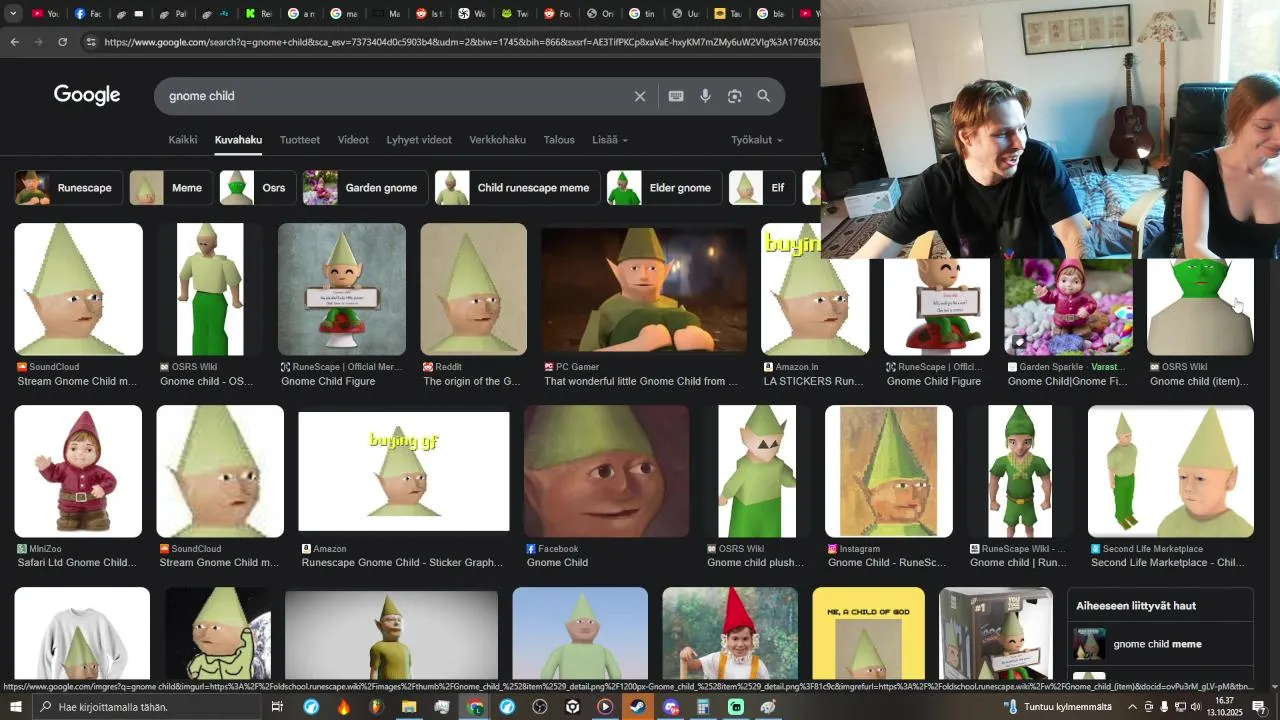Open the MiniZoo Safari Ltd gnome image
Image resolution: width=1280 pixels, height=720 pixels.
click(x=78, y=471)
